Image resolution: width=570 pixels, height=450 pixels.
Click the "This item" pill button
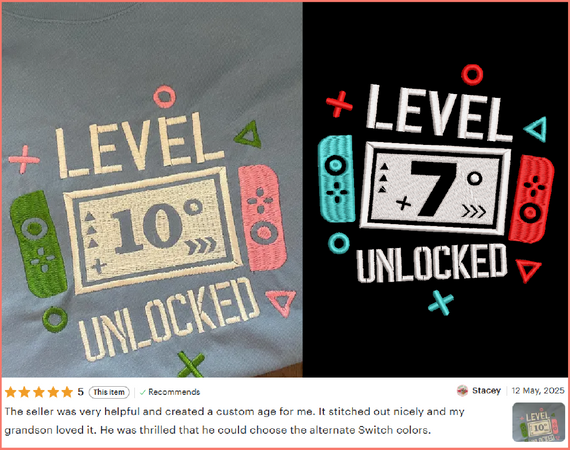[109, 392]
